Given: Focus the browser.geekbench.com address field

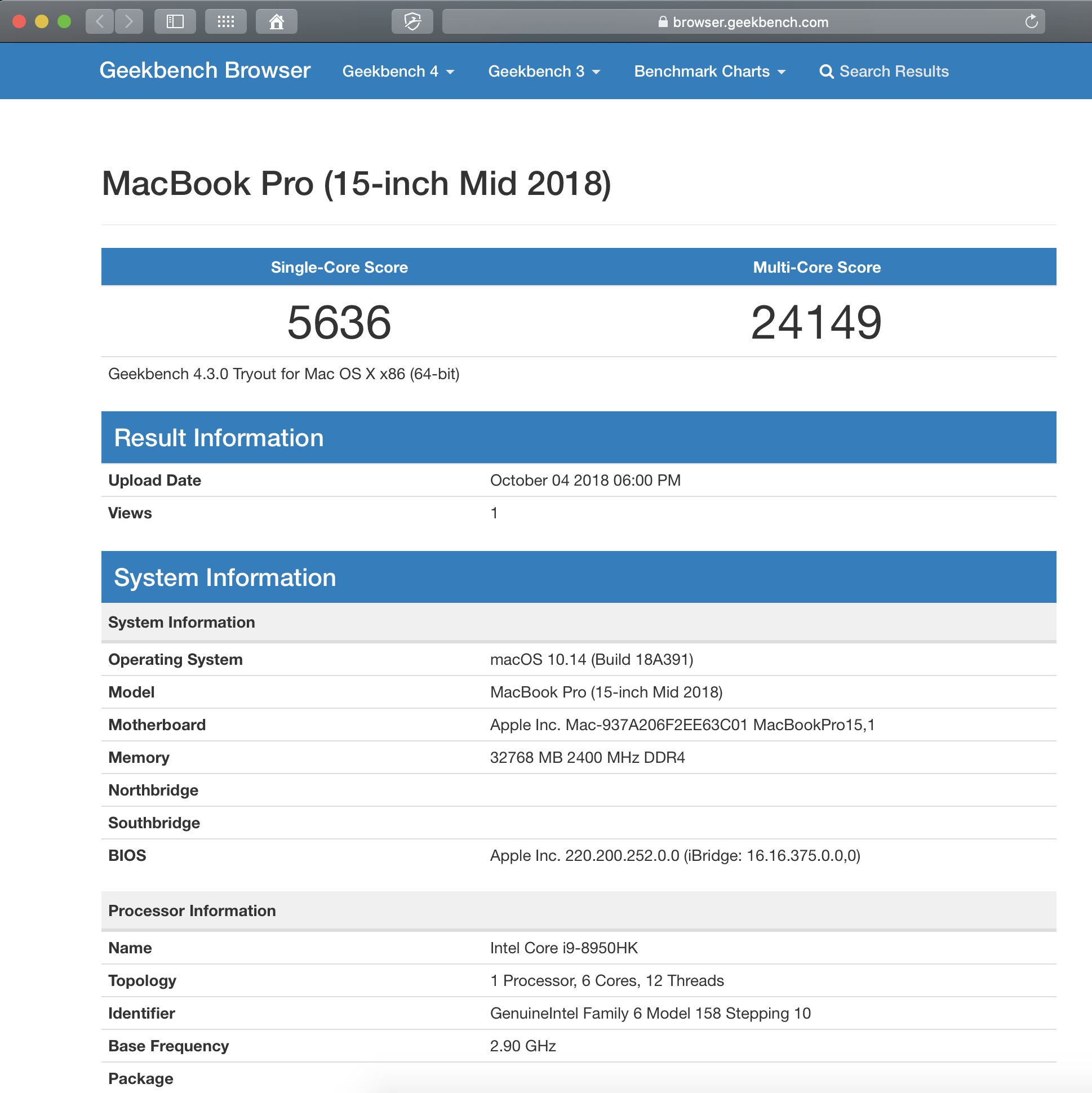Looking at the screenshot, I should [x=743, y=21].
